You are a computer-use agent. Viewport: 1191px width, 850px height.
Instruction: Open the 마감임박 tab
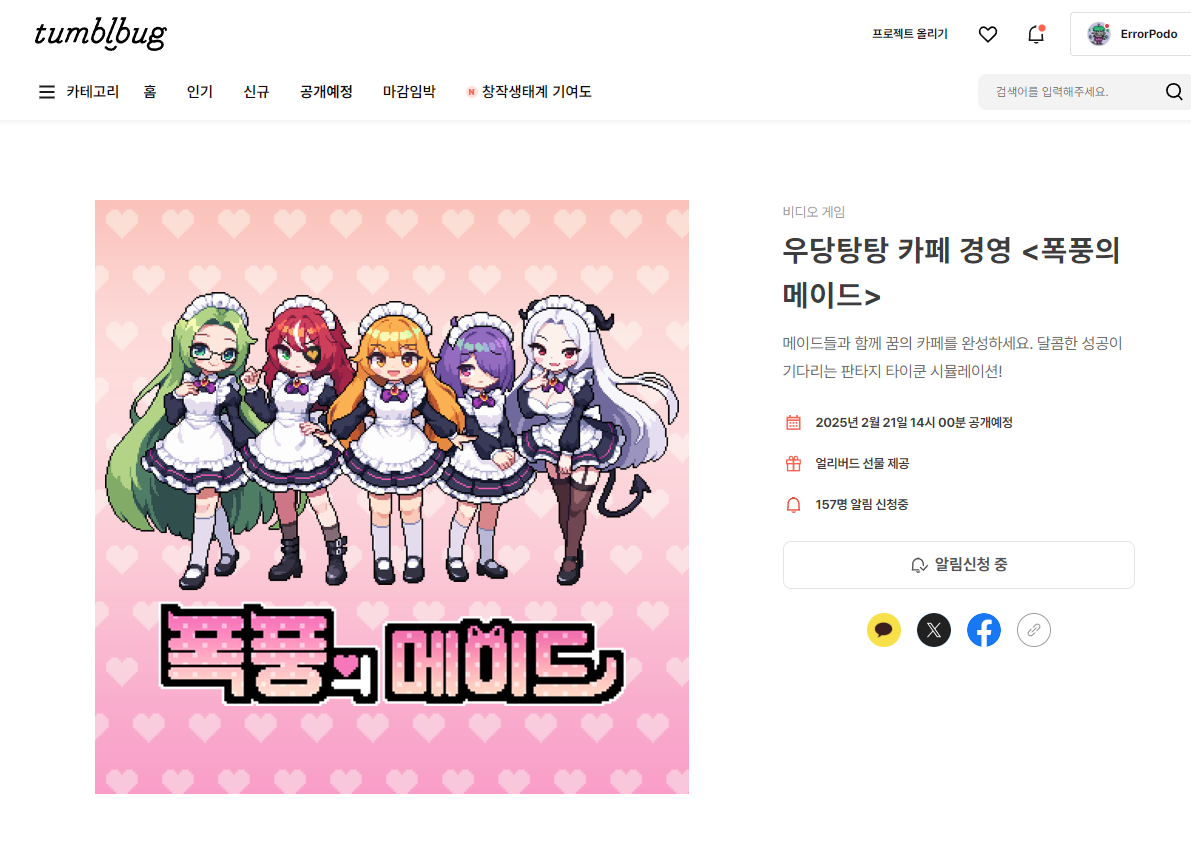coord(409,92)
